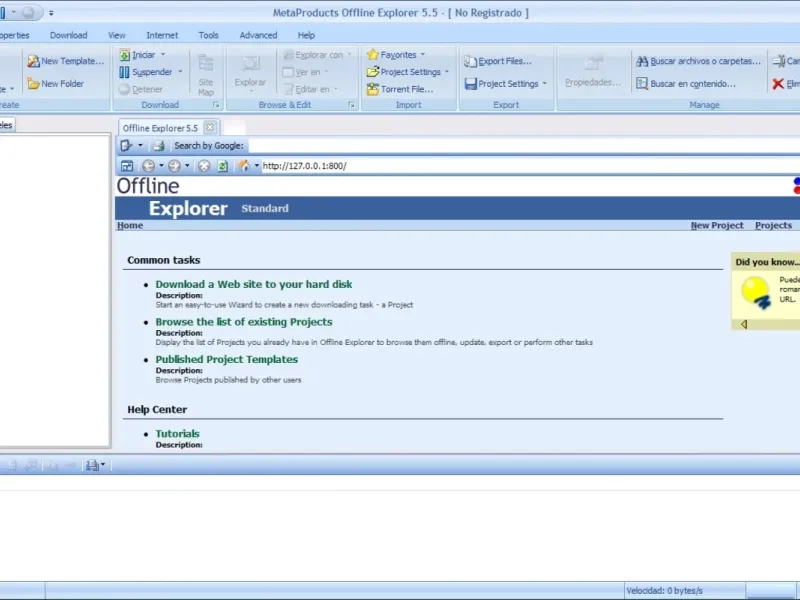Open Export Project Settings dropdown arrow
Viewport: 800px width, 600px height.
click(544, 84)
